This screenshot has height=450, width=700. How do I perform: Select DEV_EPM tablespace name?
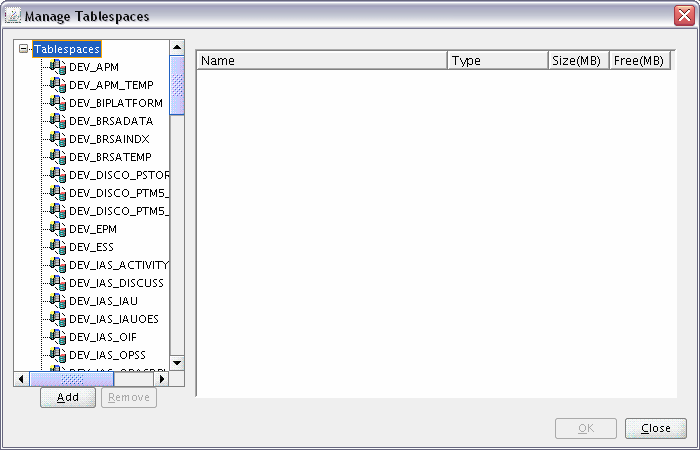(x=93, y=229)
